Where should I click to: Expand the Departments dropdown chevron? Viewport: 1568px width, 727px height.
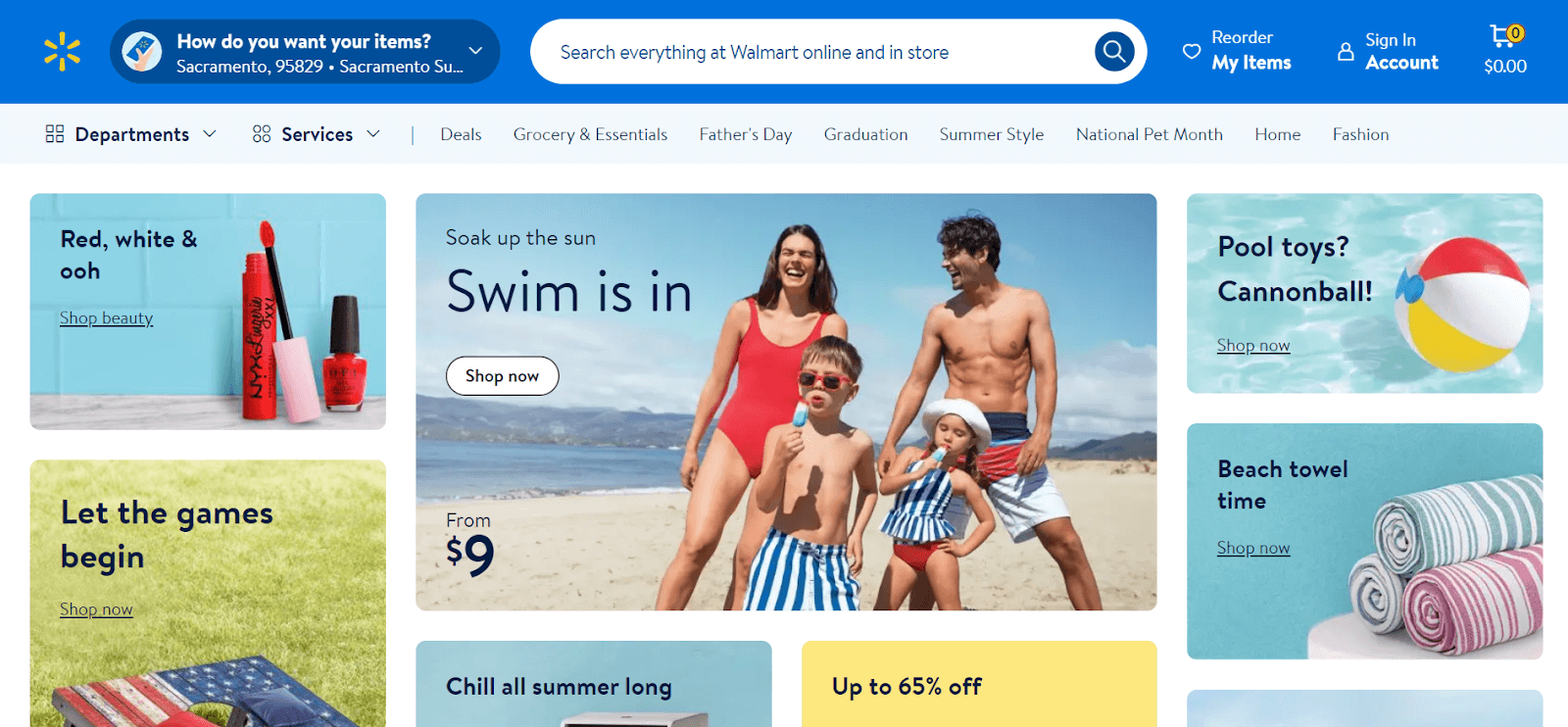(x=209, y=134)
